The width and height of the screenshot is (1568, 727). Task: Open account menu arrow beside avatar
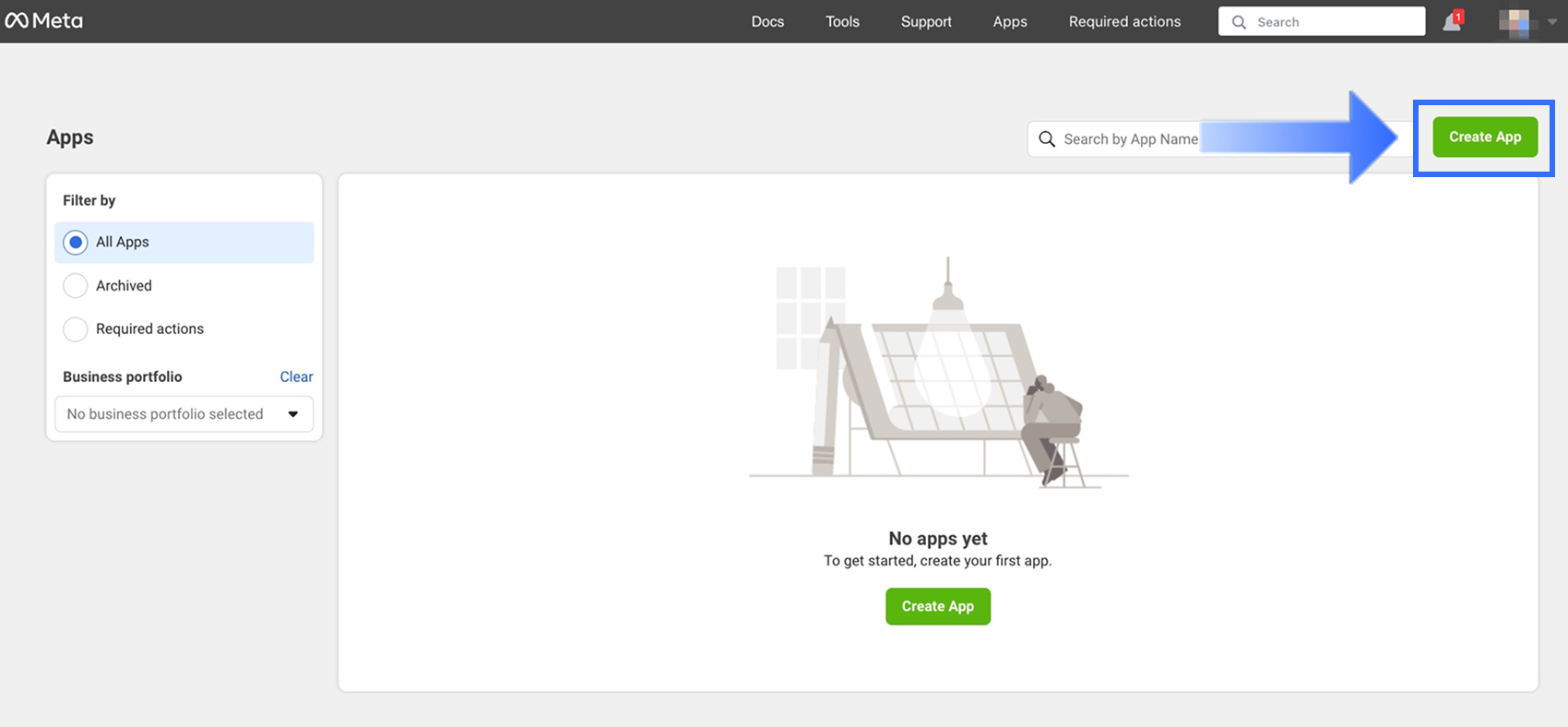(x=1552, y=22)
